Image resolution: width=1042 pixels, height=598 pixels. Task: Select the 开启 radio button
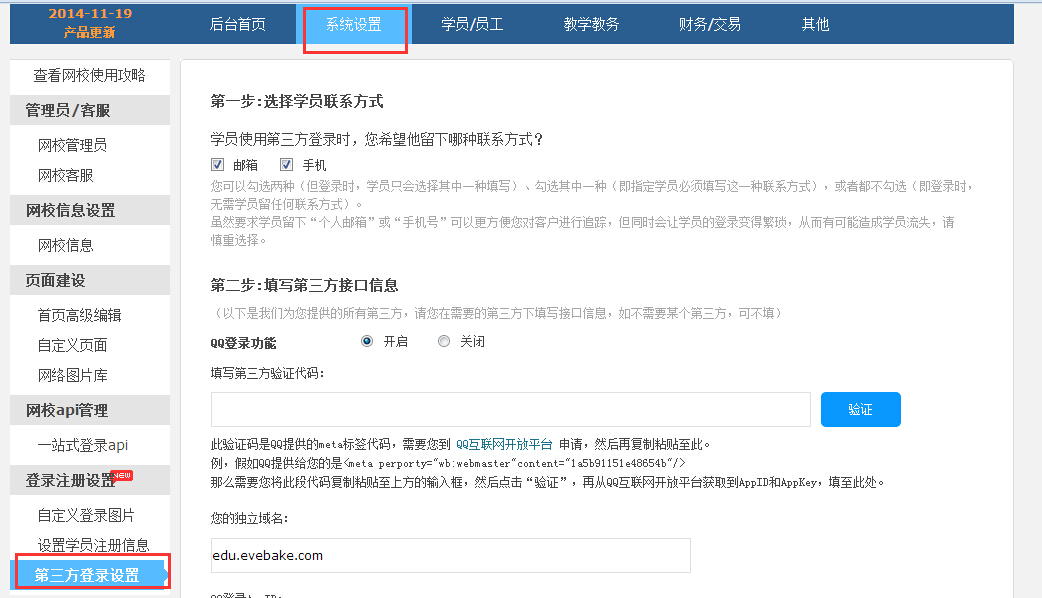pos(367,341)
